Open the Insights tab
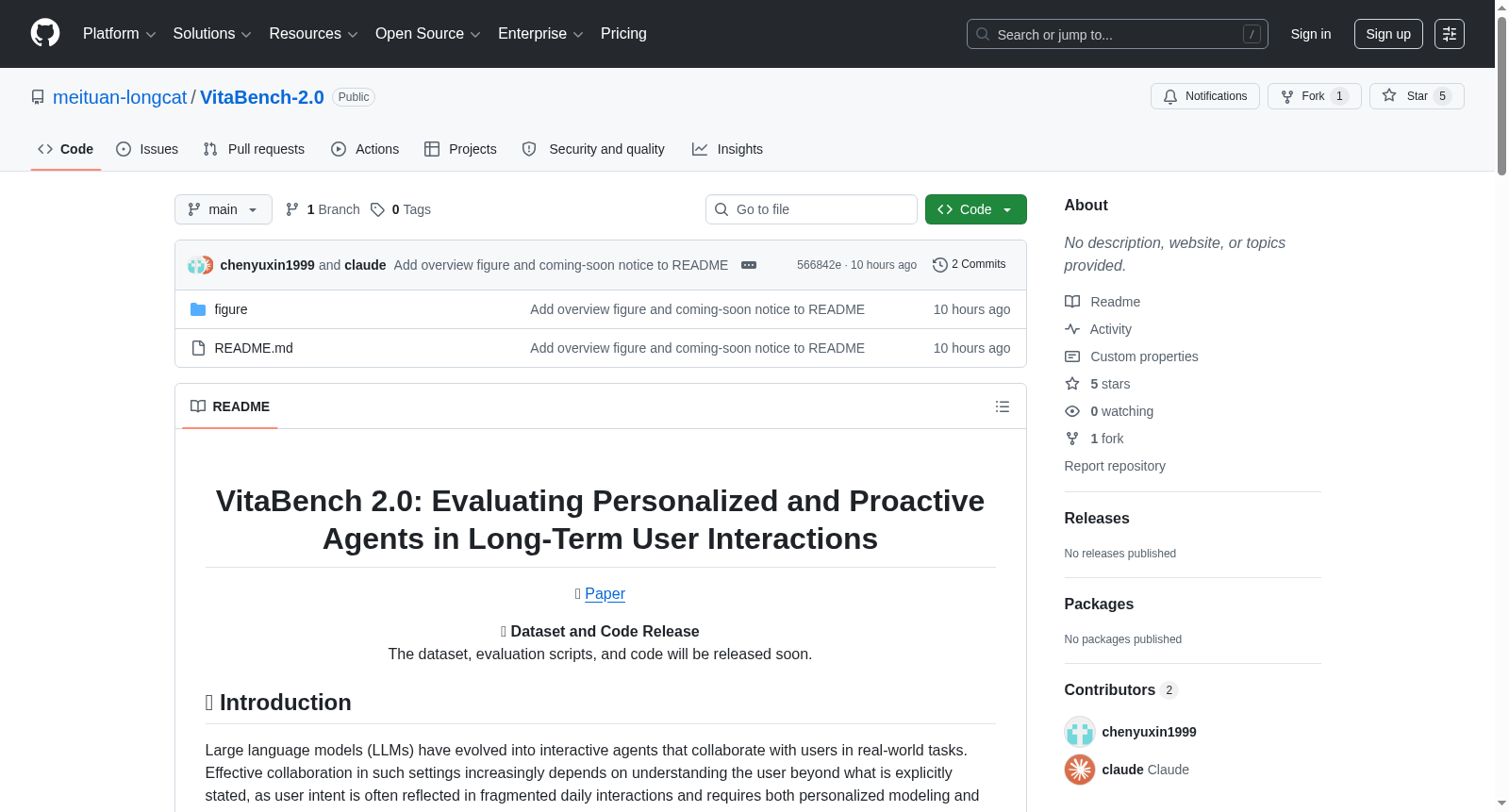This screenshot has width=1509, height=812. coord(727,149)
